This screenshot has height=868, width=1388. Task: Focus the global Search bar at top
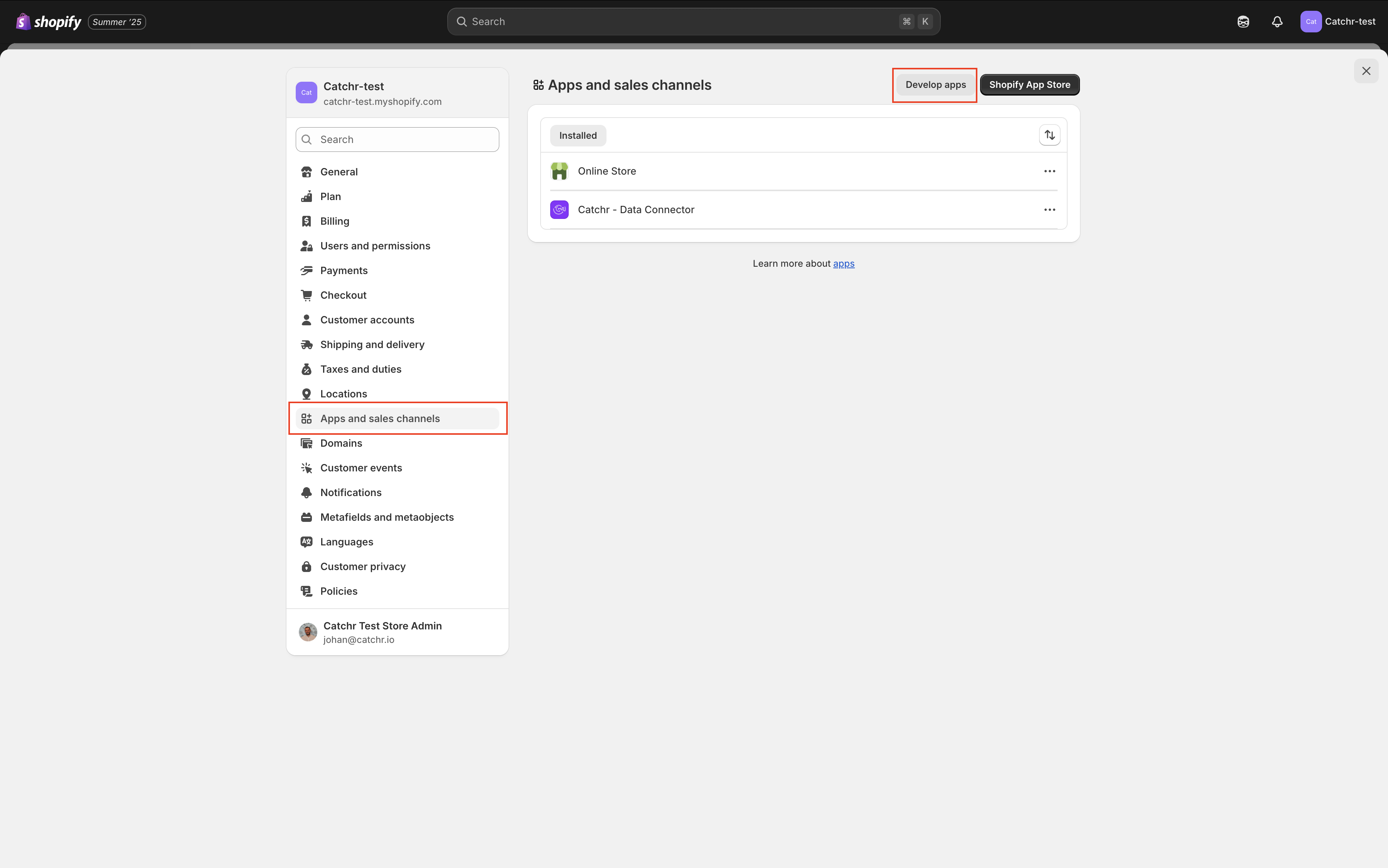(x=694, y=22)
